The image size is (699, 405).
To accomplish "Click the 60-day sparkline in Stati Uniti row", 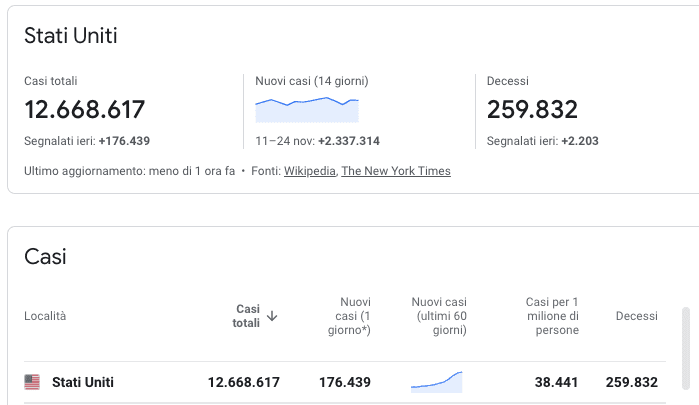I will pyautogui.click(x=436, y=382).
